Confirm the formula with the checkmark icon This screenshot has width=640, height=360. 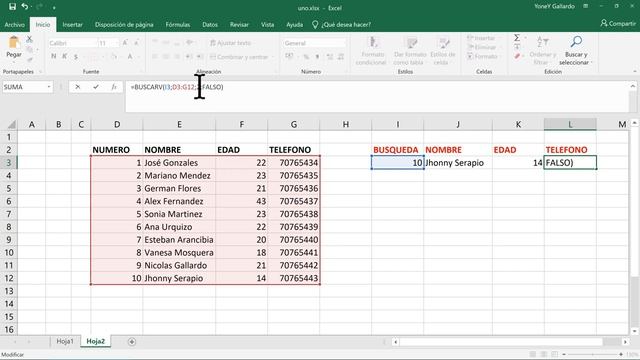[96, 87]
